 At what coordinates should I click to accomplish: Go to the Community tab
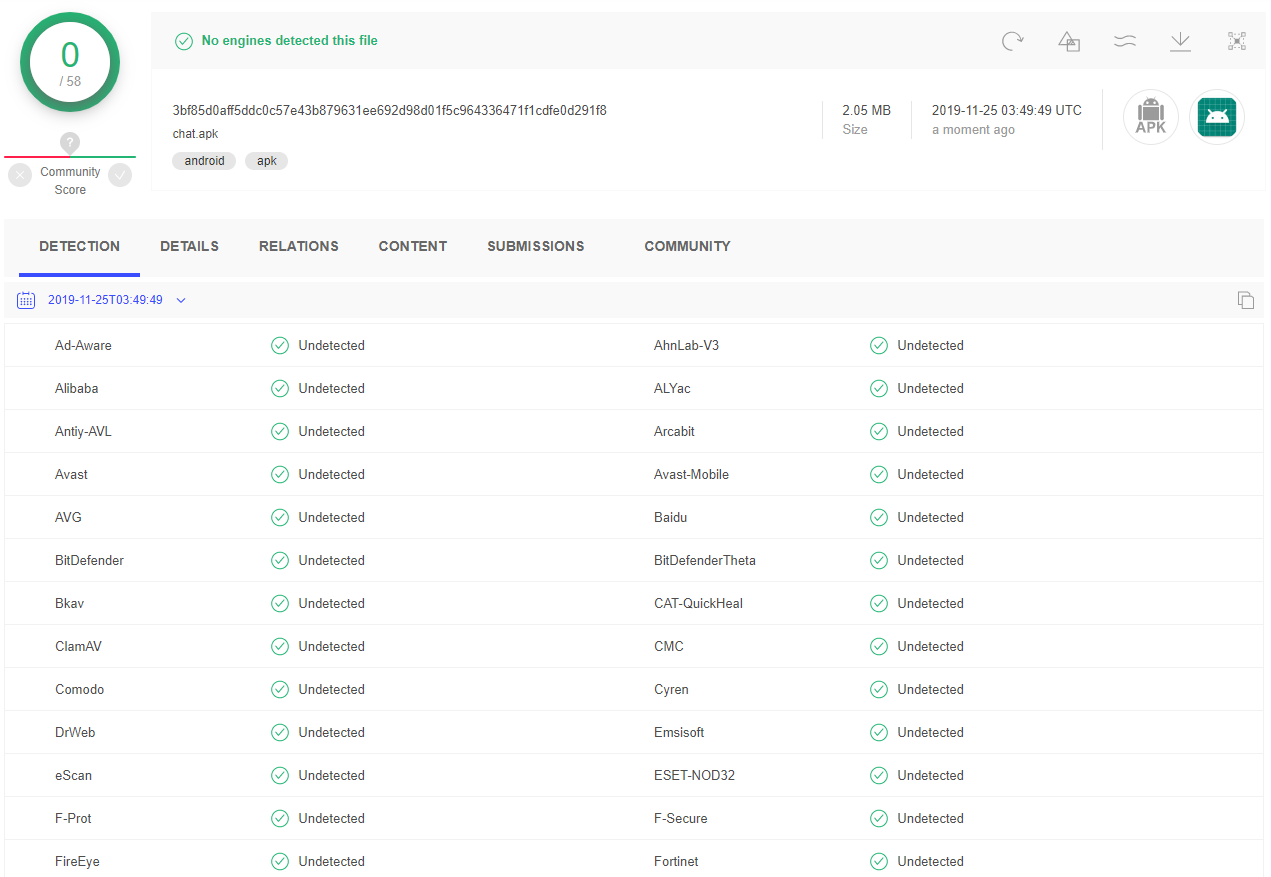pos(687,246)
